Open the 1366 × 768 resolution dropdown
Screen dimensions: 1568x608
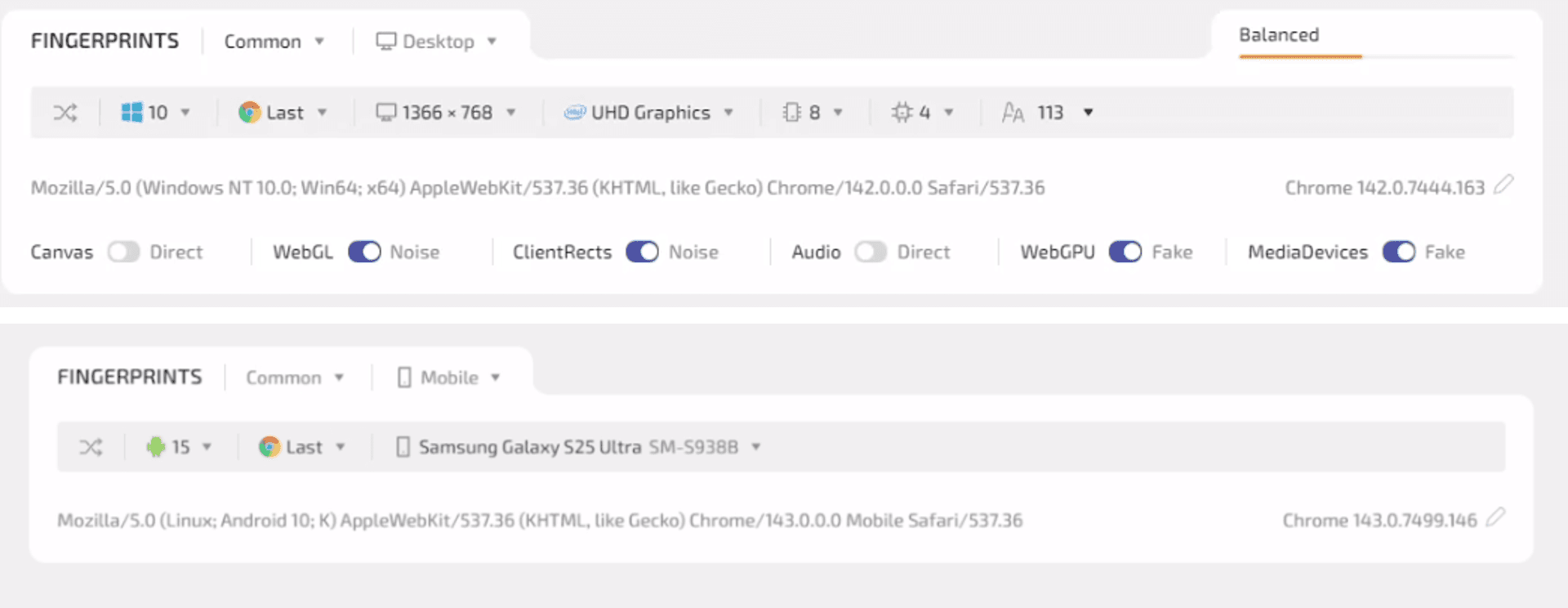coord(446,112)
